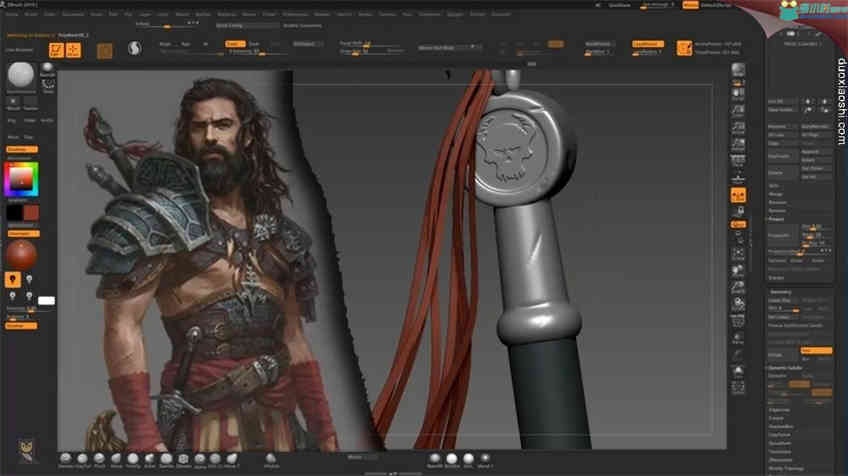The width and height of the screenshot is (848, 476).
Task: Expand the ZRemesher section
Action: coord(780,460)
